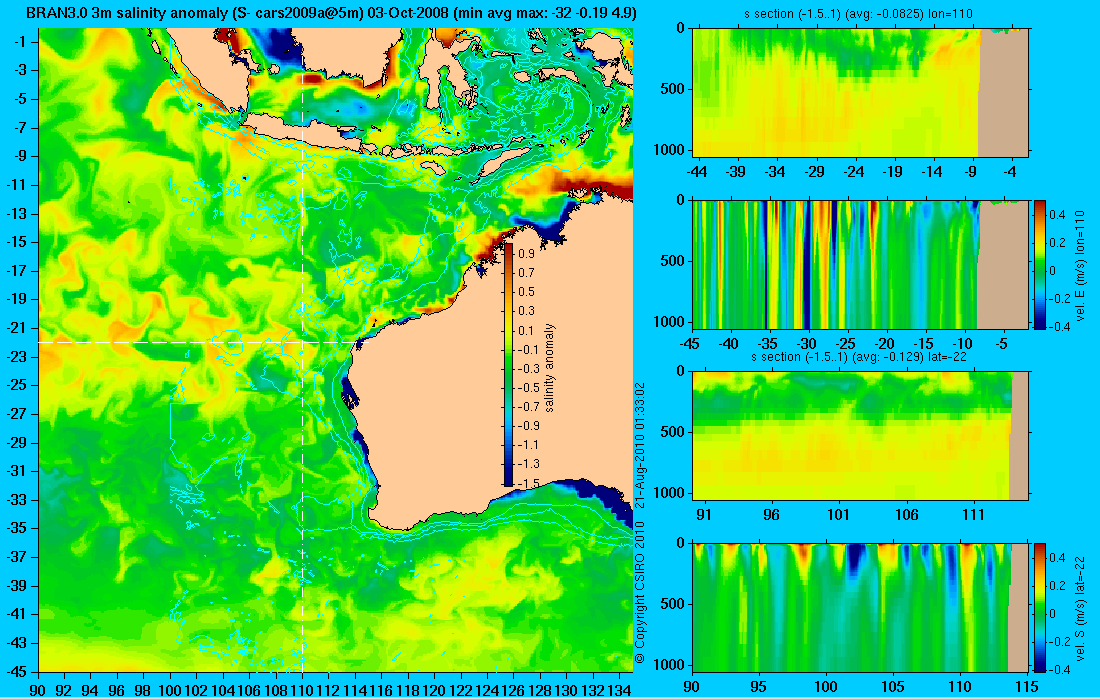Click the BRAN3.0 3m salinity anomaly title
The image size is (1100, 700).
point(331,12)
